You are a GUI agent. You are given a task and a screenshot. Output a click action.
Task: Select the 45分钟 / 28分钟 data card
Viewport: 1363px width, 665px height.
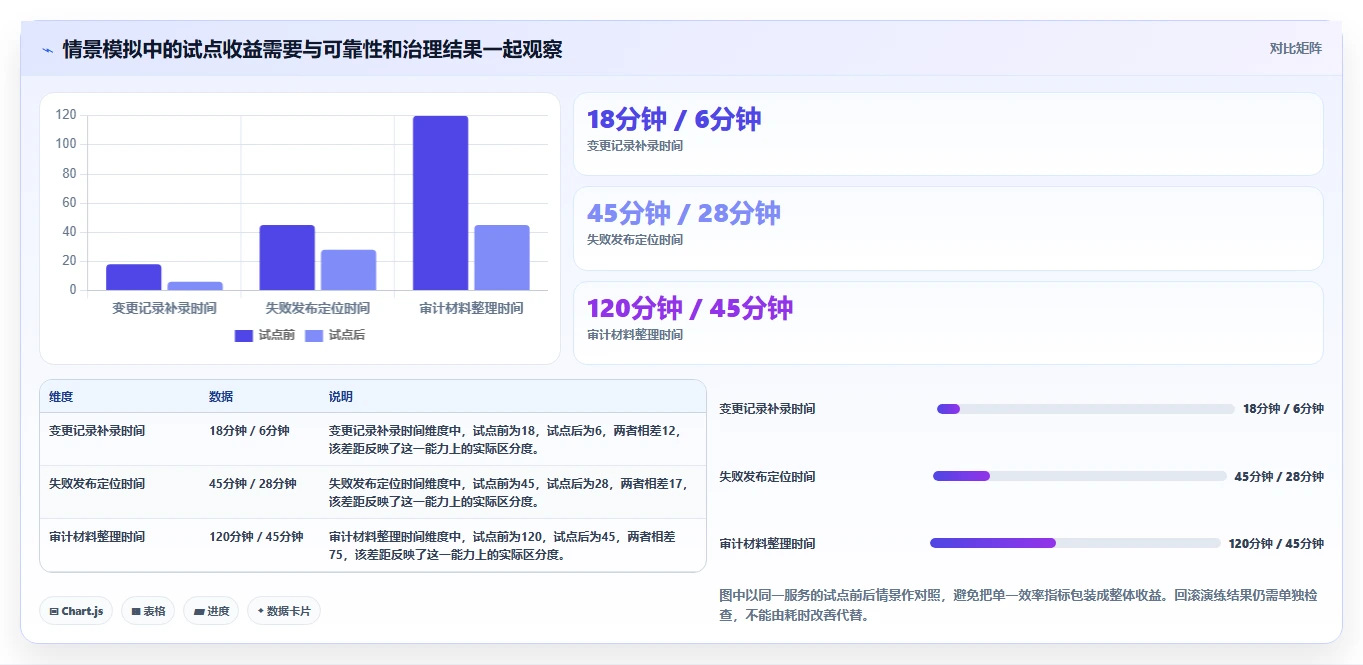pos(948,228)
